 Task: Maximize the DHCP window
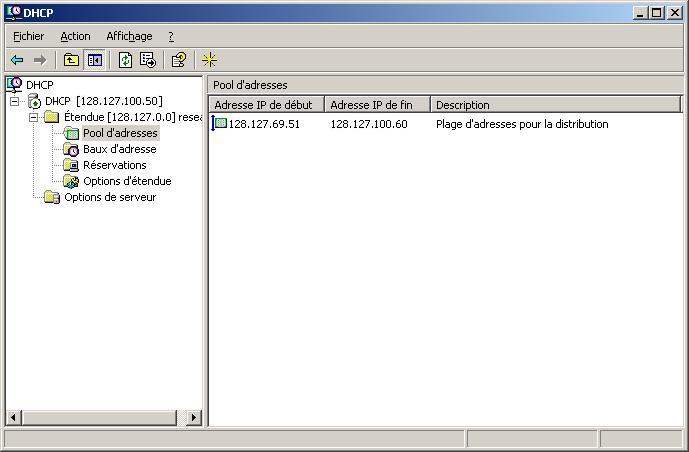656,13
